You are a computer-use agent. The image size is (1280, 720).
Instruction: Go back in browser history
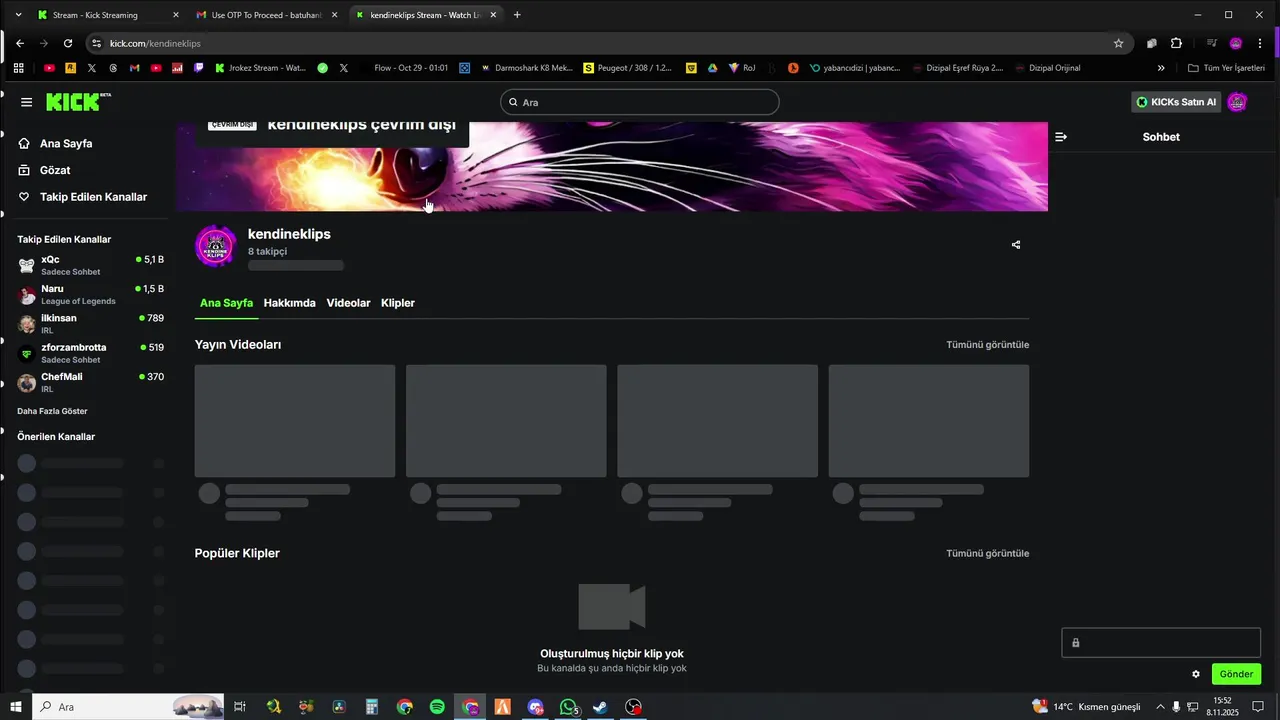click(x=20, y=43)
